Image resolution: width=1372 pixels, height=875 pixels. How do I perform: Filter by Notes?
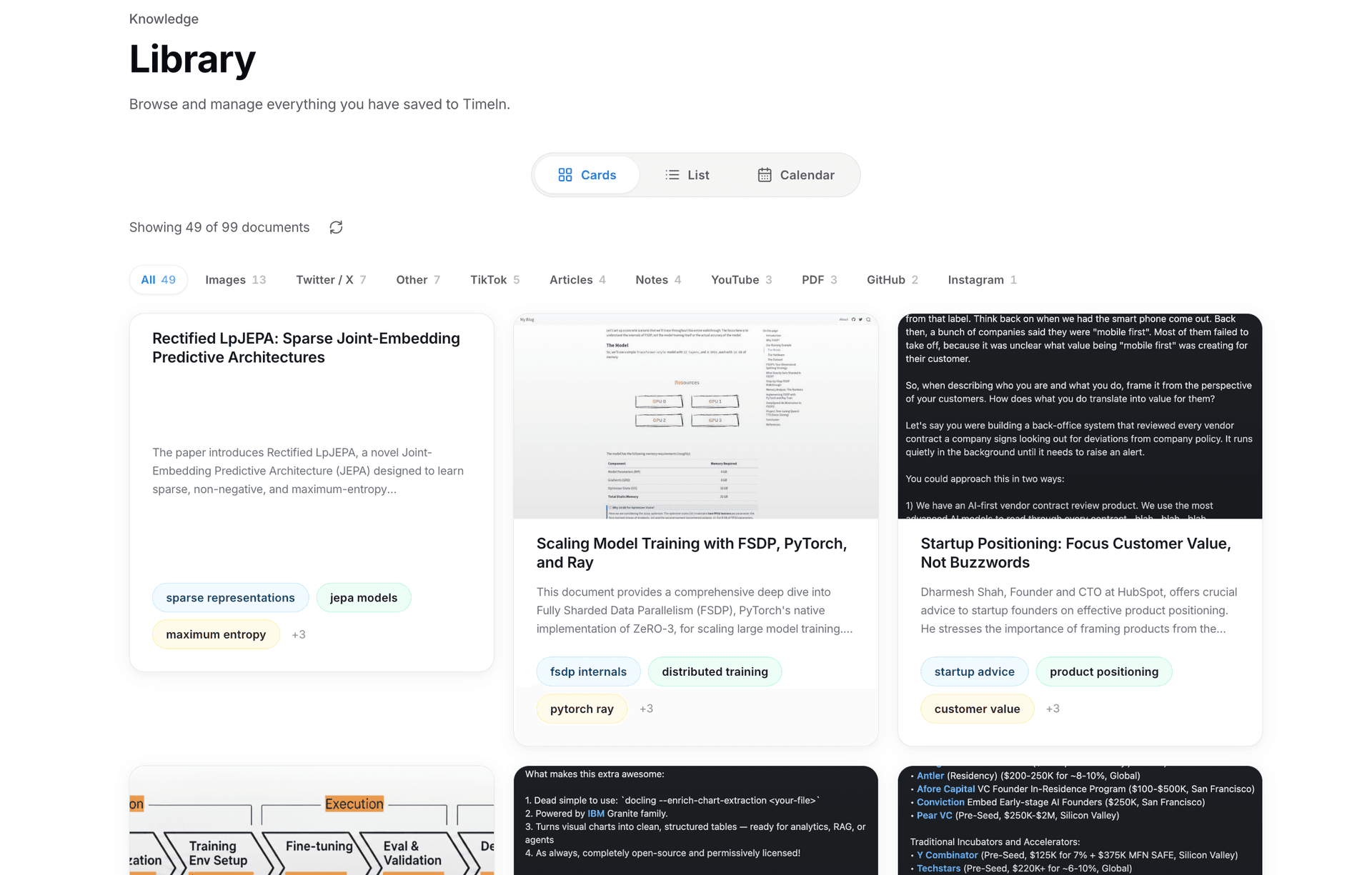[658, 280]
